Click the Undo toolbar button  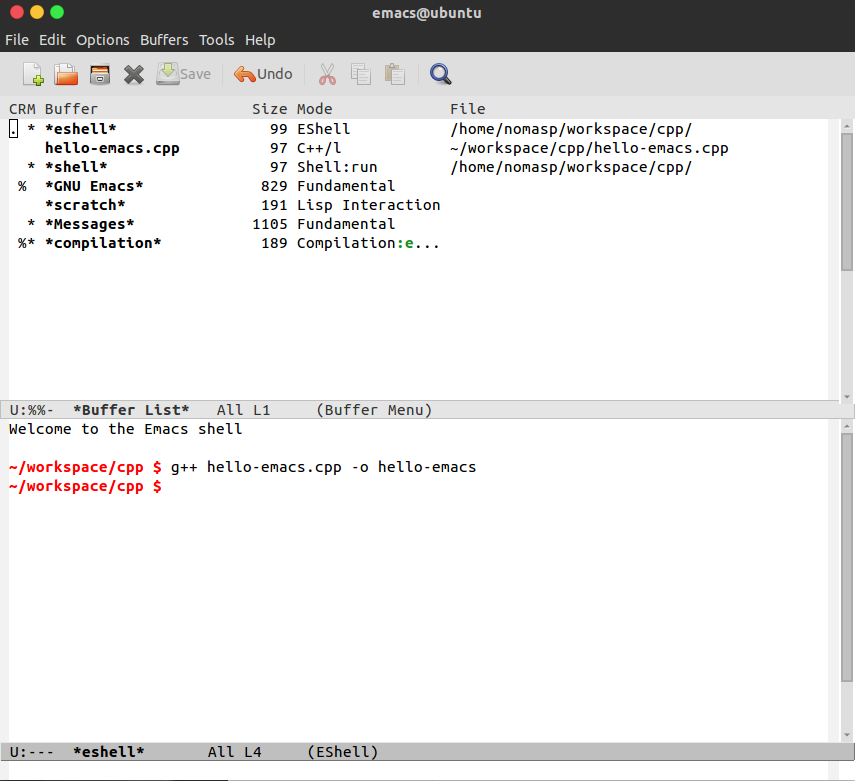point(263,74)
